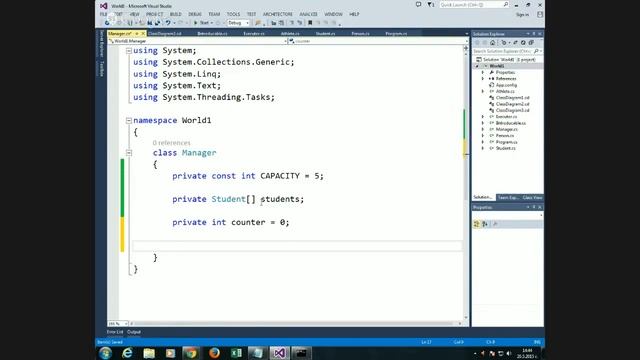This screenshot has height=360, width=640.
Task: Close the Manager.cs tab
Action: (x=143, y=33)
